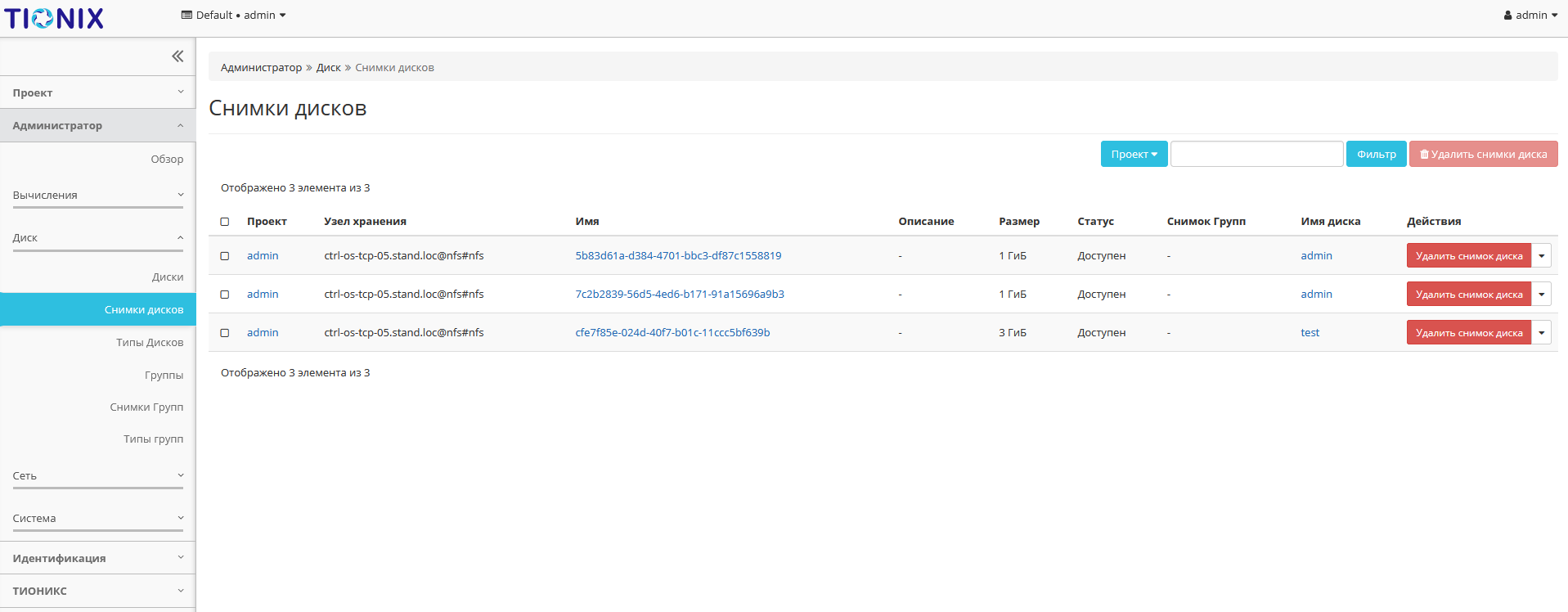Screen dimensions: 1568x612
Task: Open Снимки Групп sidebar item
Action: tap(146, 407)
